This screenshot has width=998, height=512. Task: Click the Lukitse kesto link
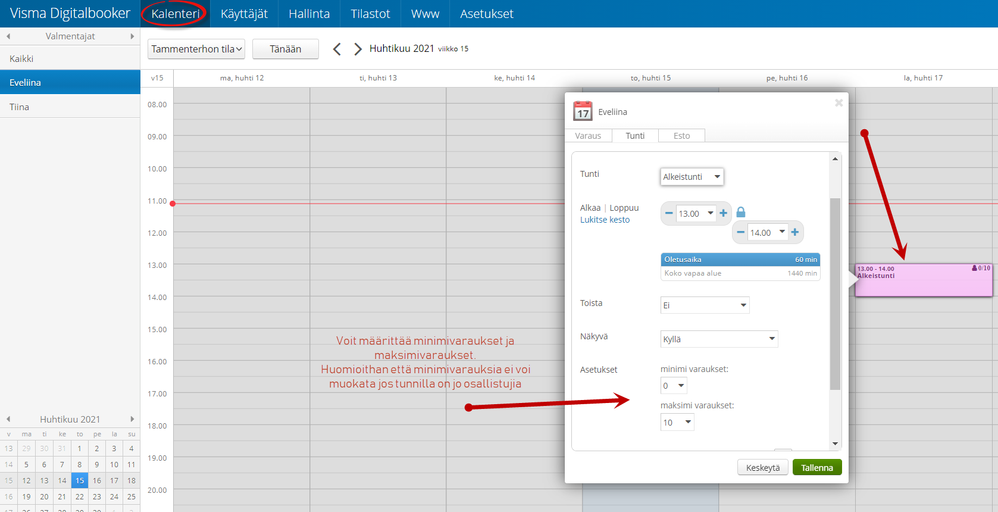(x=605, y=220)
